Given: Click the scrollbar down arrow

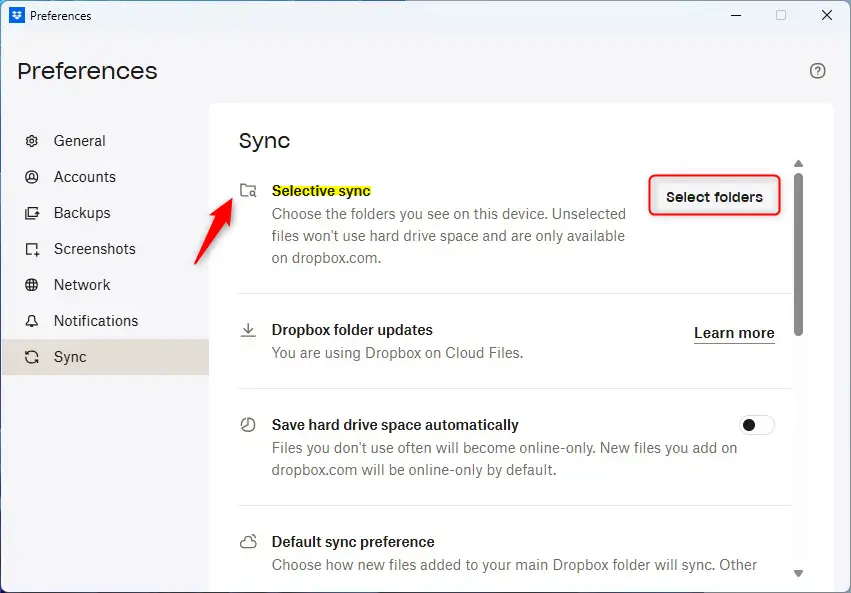Looking at the screenshot, I should tap(798, 573).
